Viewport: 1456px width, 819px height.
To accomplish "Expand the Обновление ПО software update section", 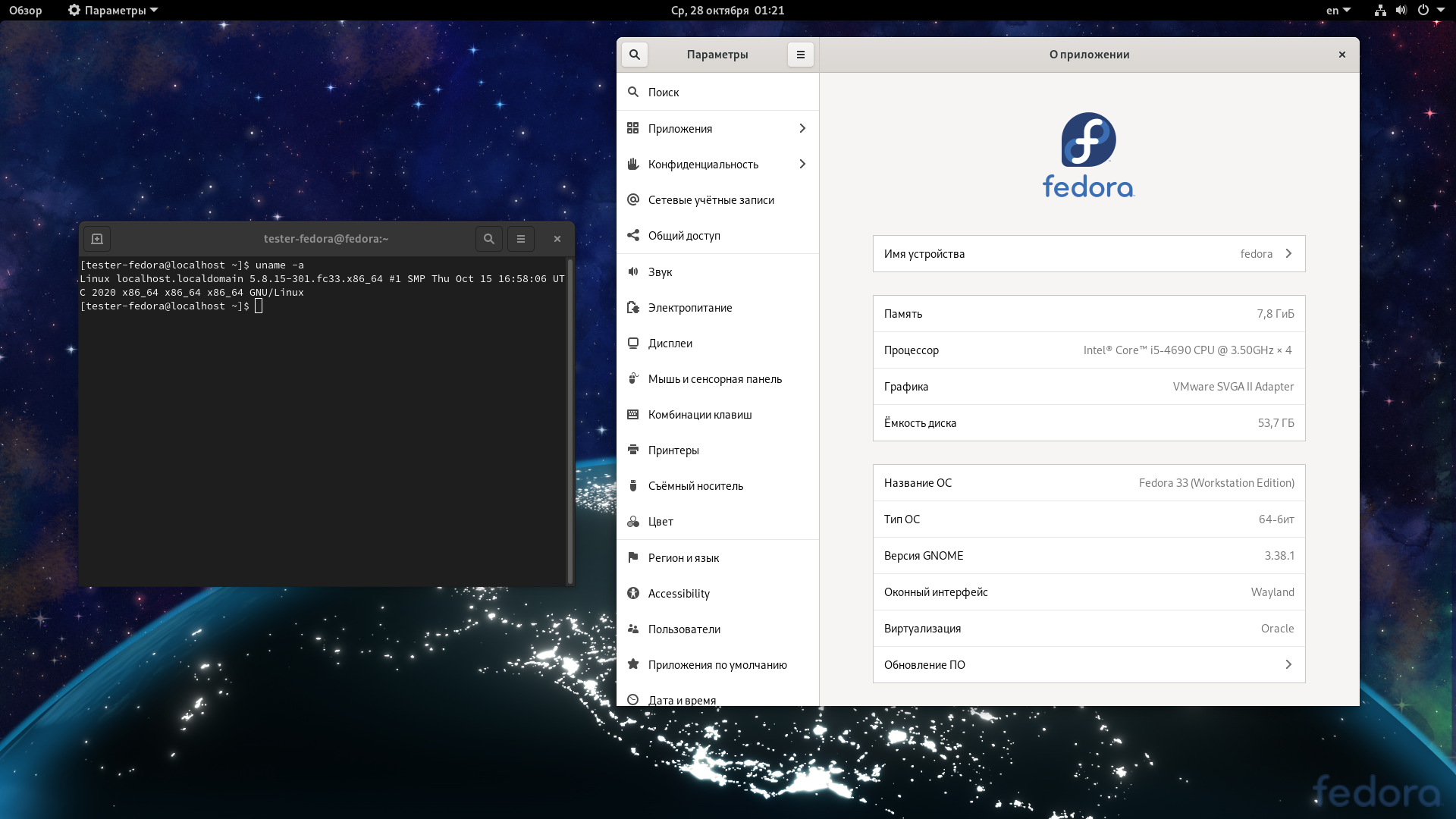I will (1088, 664).
